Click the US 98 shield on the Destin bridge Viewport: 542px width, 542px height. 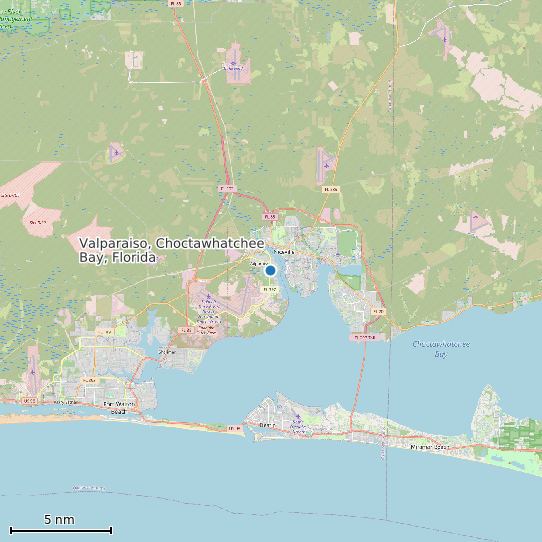234,429
